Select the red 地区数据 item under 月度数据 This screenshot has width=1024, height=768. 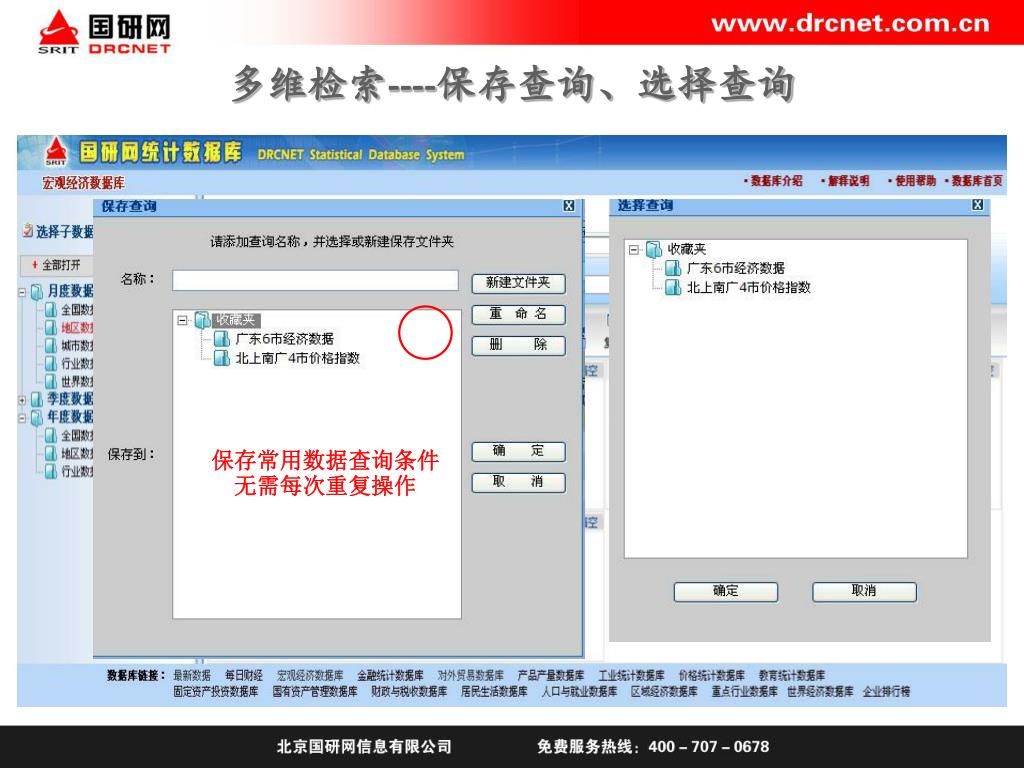(x=78, y=328)
